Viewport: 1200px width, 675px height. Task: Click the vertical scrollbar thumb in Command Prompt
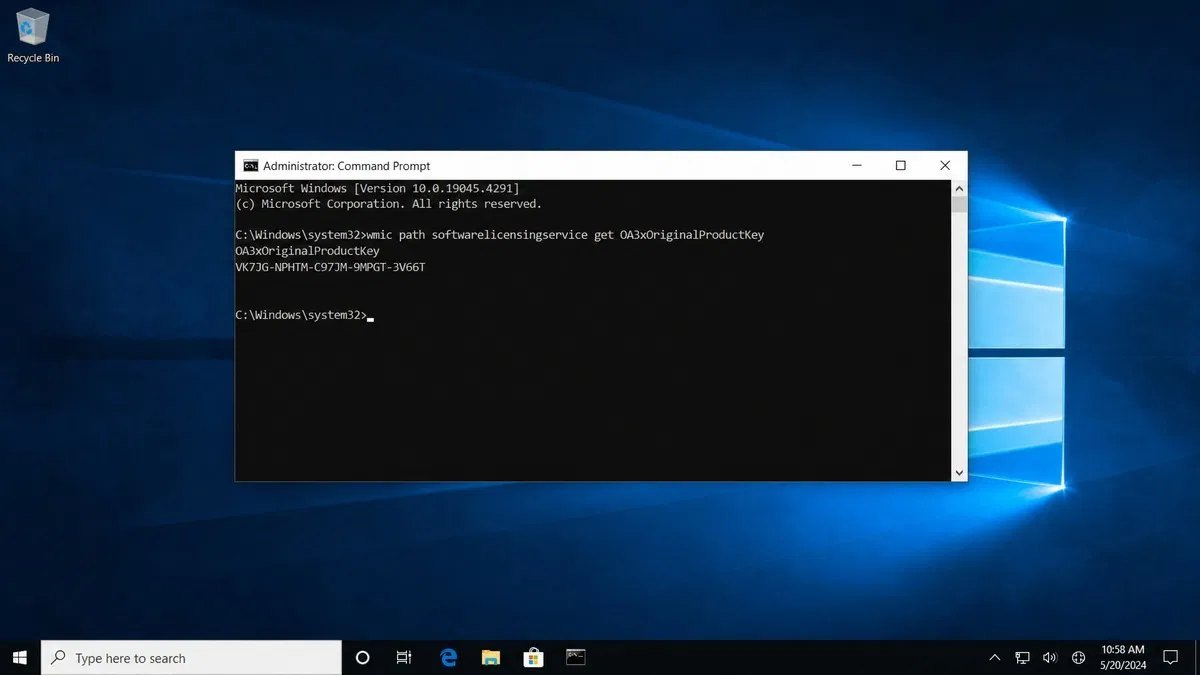point(959,204)
